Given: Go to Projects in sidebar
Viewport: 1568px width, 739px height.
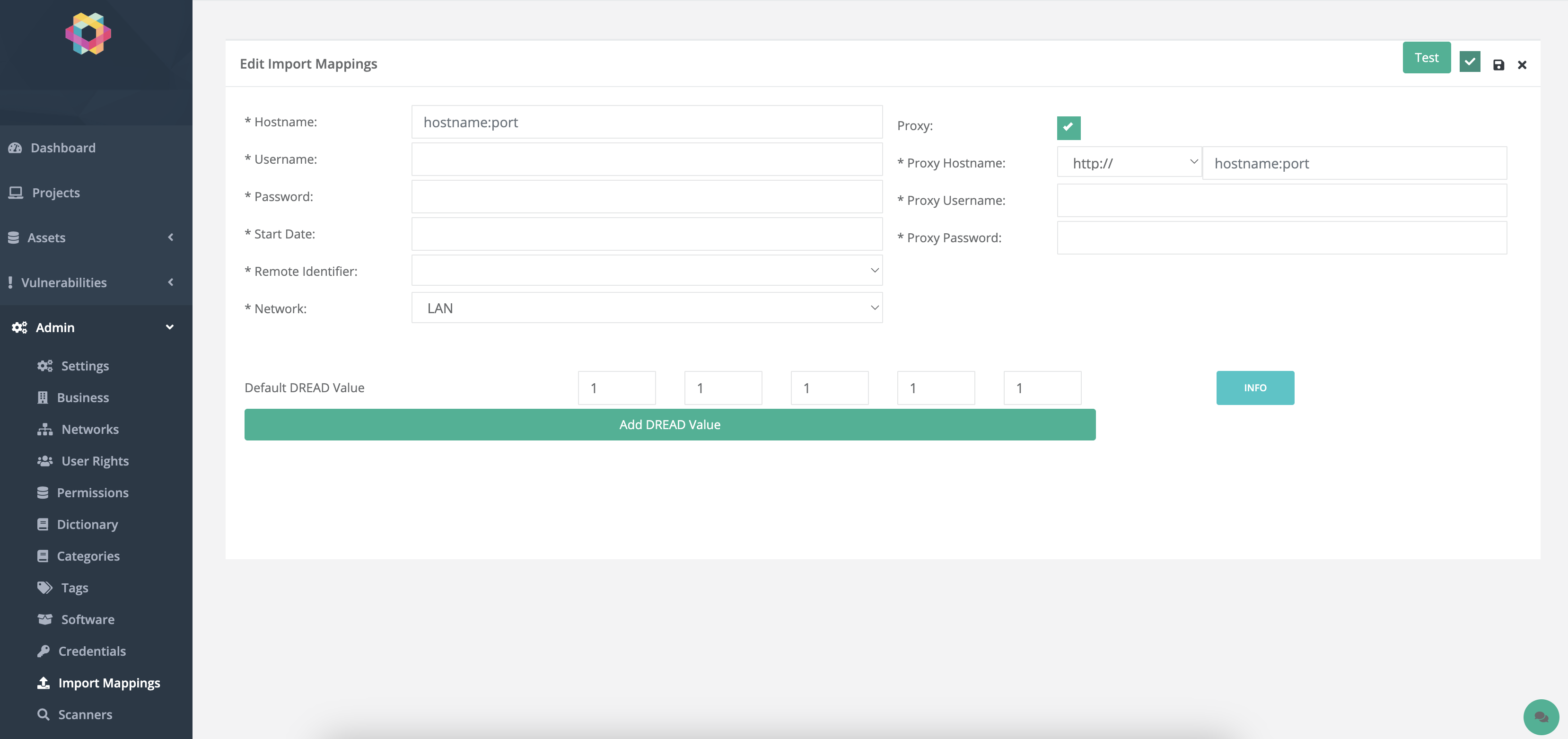Looking at the screenshot, I should click(x=56, y=193).
